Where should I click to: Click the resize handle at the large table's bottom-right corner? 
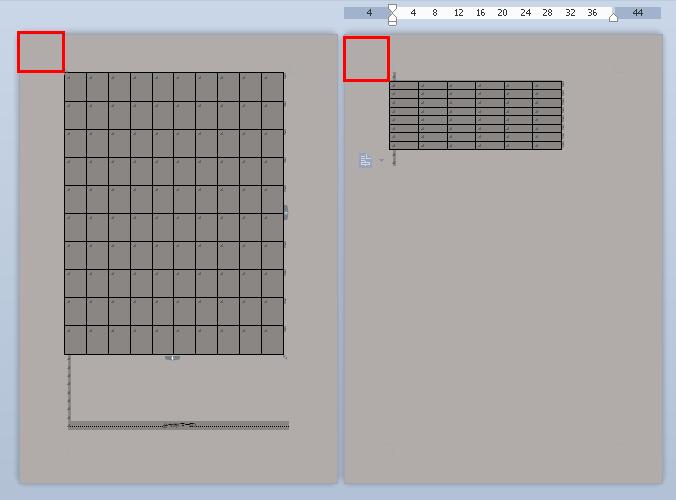[285, 357]
